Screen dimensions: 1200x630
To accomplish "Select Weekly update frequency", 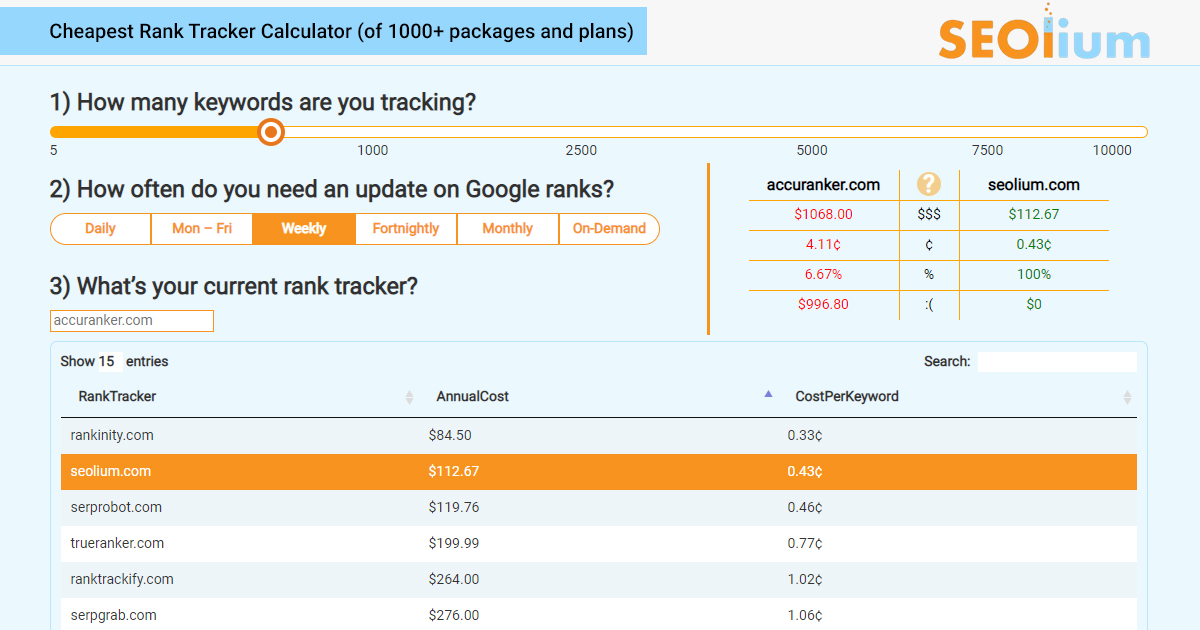I will click(x=304, y=229).
